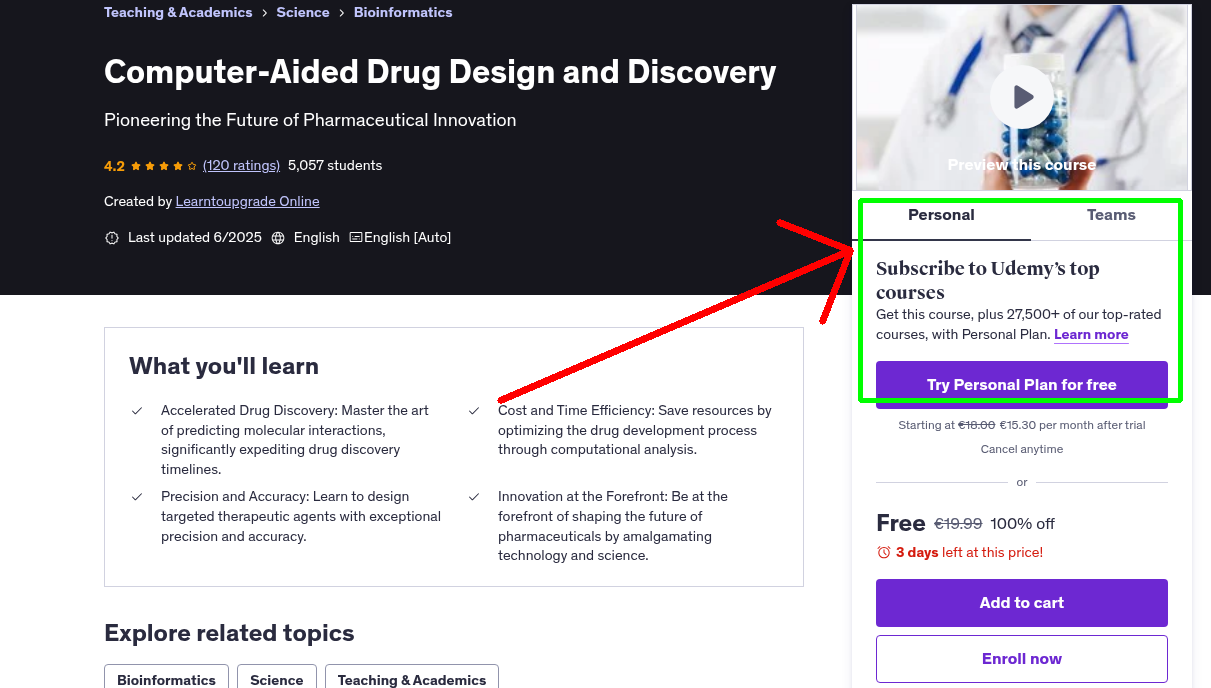Open the Learn more link
This screenshot has width=1211, height=688.
pos(1091,335)
